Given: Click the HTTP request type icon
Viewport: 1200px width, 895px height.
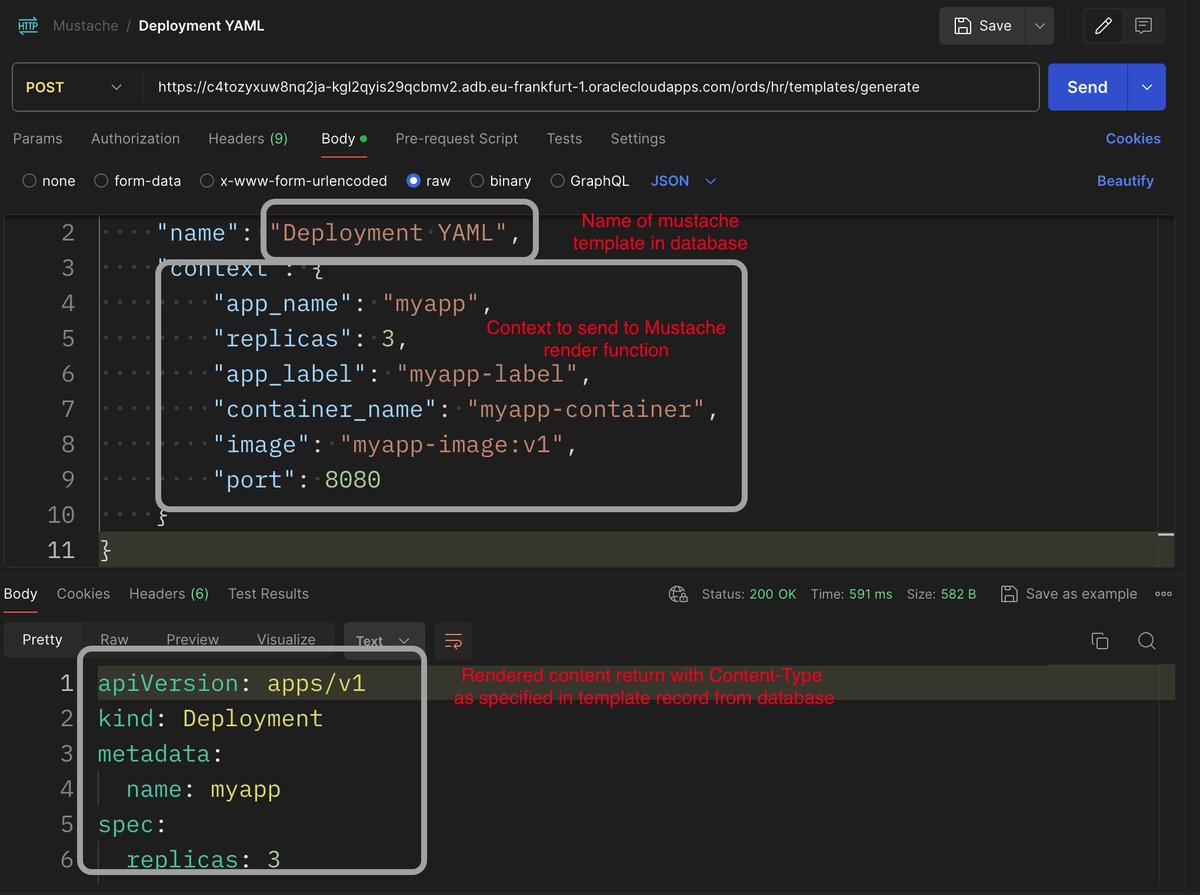Looking at the screenshot, I should pyautogui.click(x=28, y=26).
